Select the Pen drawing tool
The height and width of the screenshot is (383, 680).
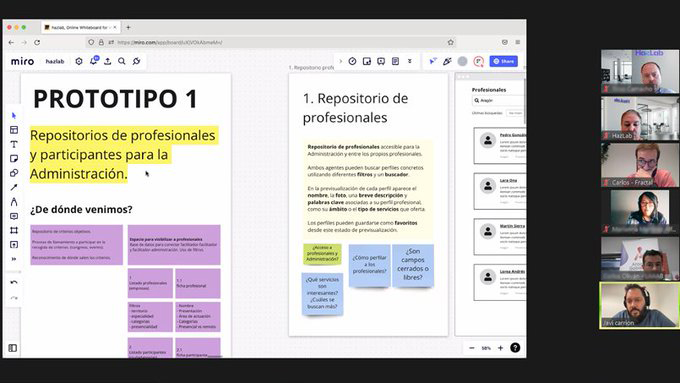coord(14,202)
